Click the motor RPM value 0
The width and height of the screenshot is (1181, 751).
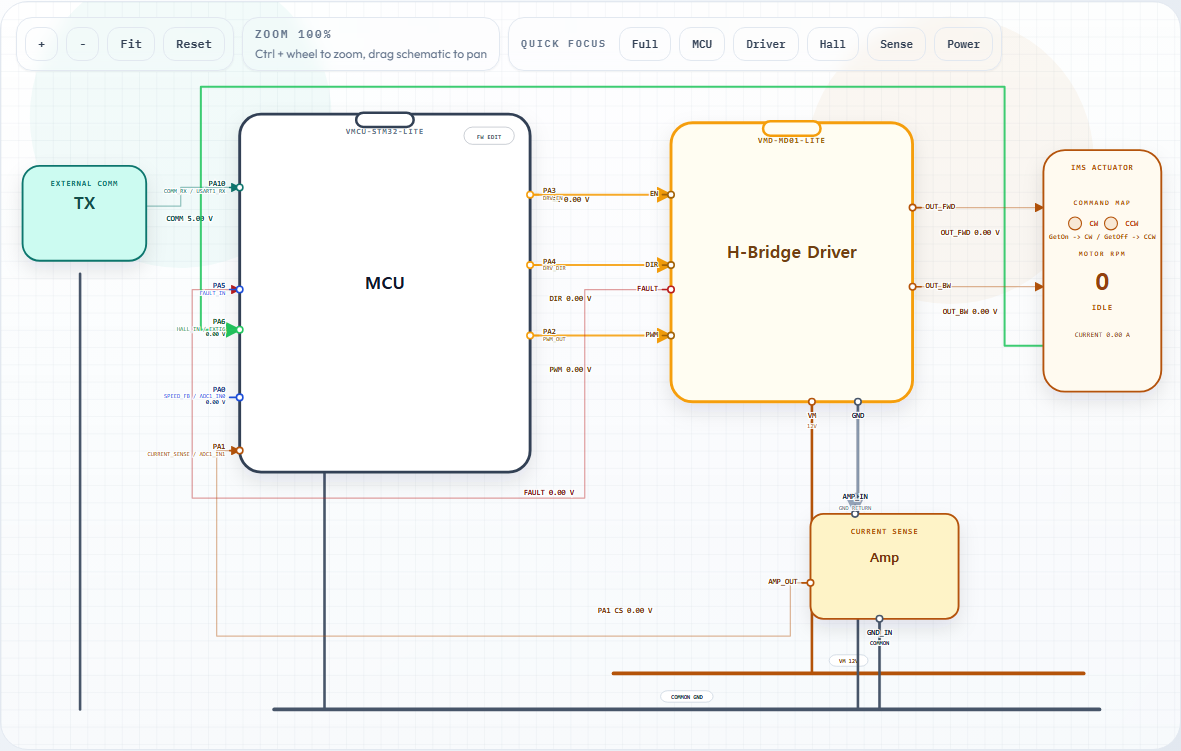(1102, 282)
